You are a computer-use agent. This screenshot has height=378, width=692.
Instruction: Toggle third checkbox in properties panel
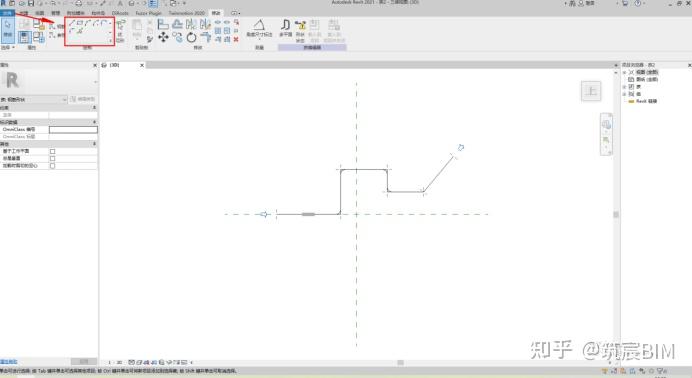(x=53, y=166)
